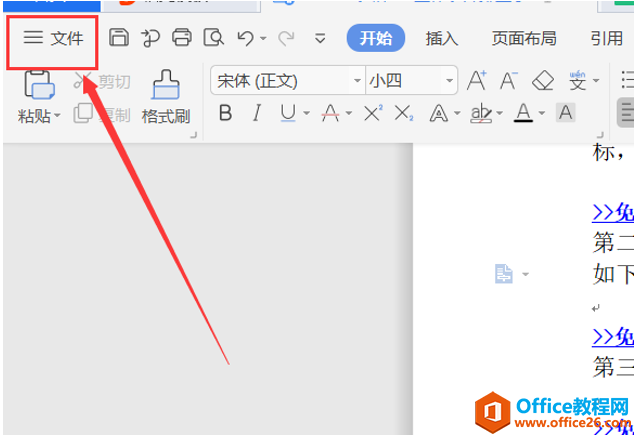
Task: Decrease font size with A- icon
Action: 509,81
